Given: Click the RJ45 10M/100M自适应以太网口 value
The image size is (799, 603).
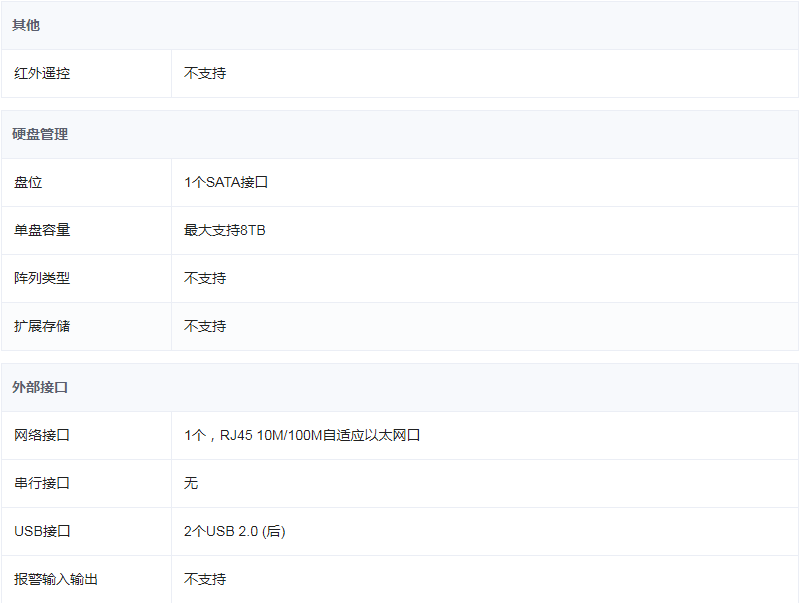Looking at the screenshot, I should click(302, 435).
